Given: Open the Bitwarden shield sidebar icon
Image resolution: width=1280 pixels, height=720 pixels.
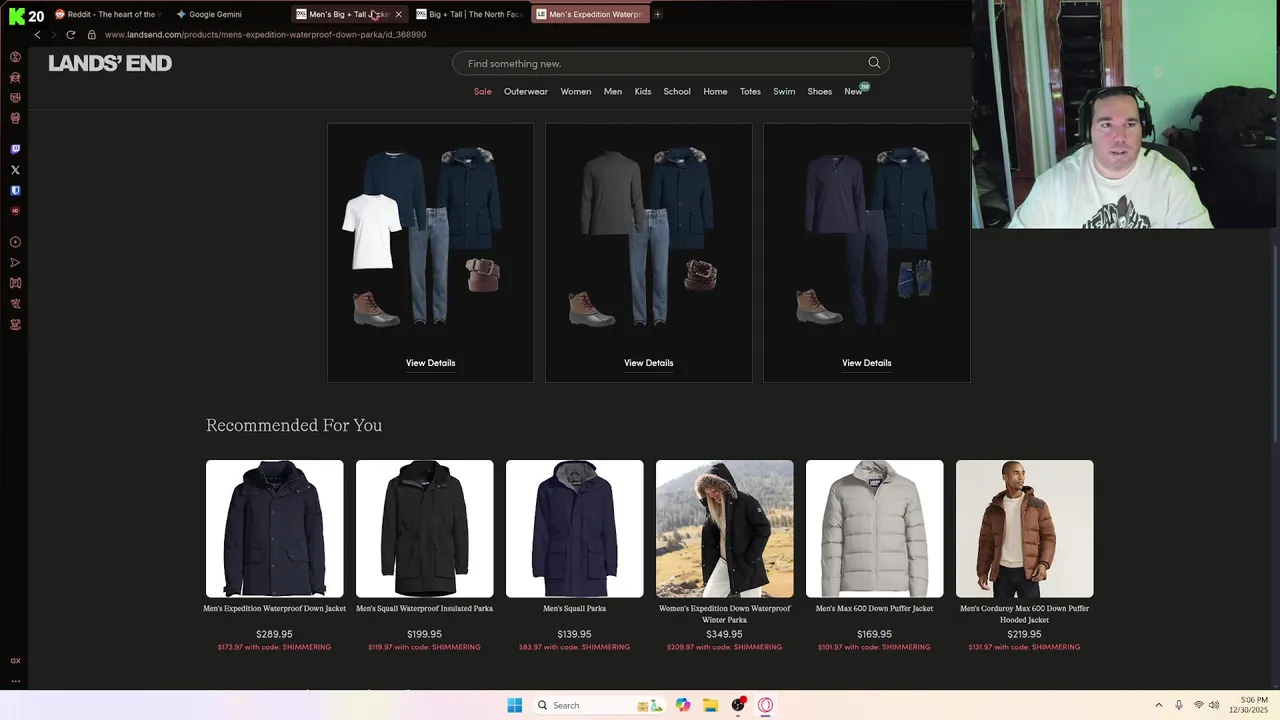Looking at the screenshot, I should click(x=15, y=190).
